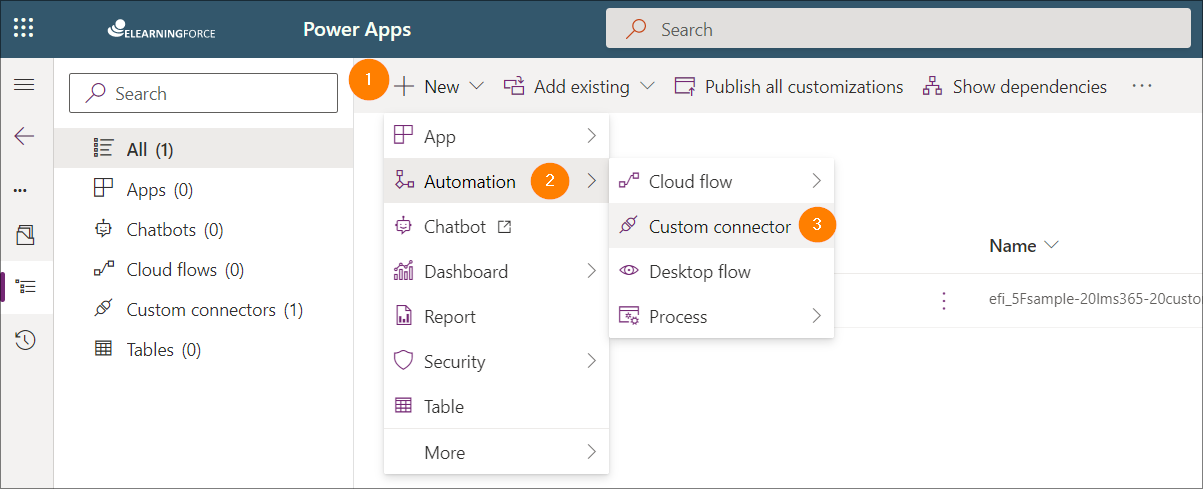1203x489 pixels.
Task: Select Chatbot in the New menu
Action: pos(496,226)
